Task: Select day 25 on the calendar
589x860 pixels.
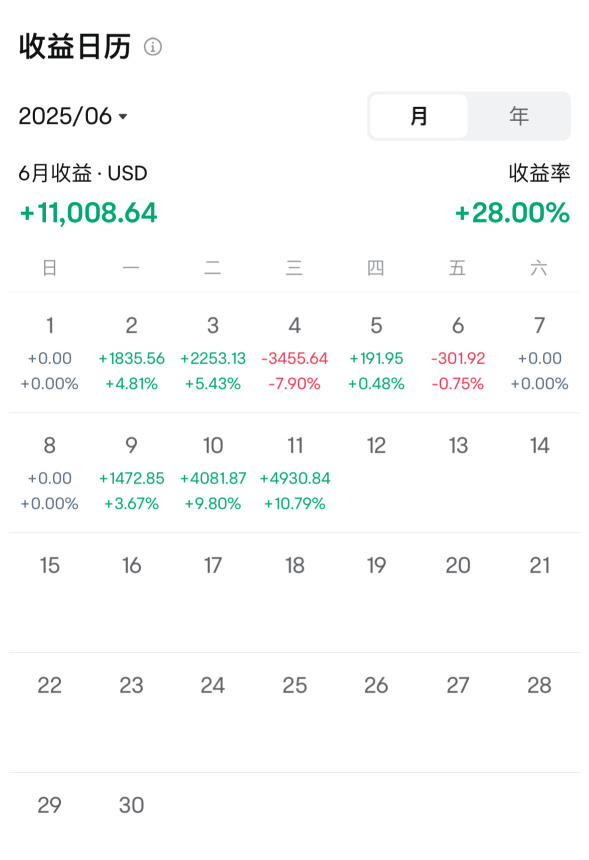Action: [x=294, y=685]
